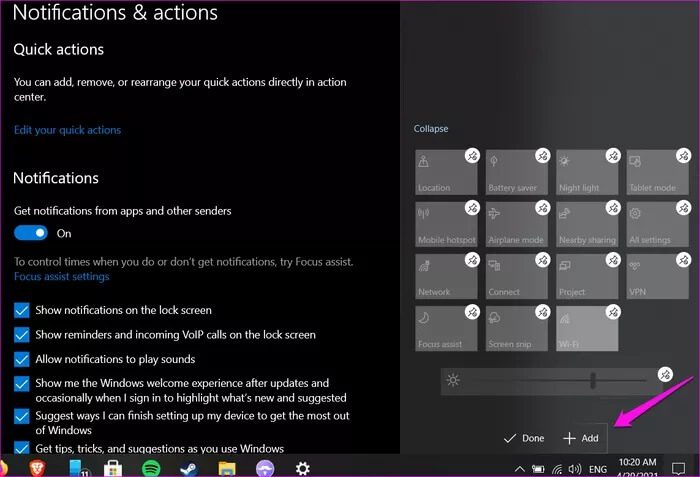Unpin the Screen snip tile
This screenshot has width=700, height=477.
coord(542,312)
